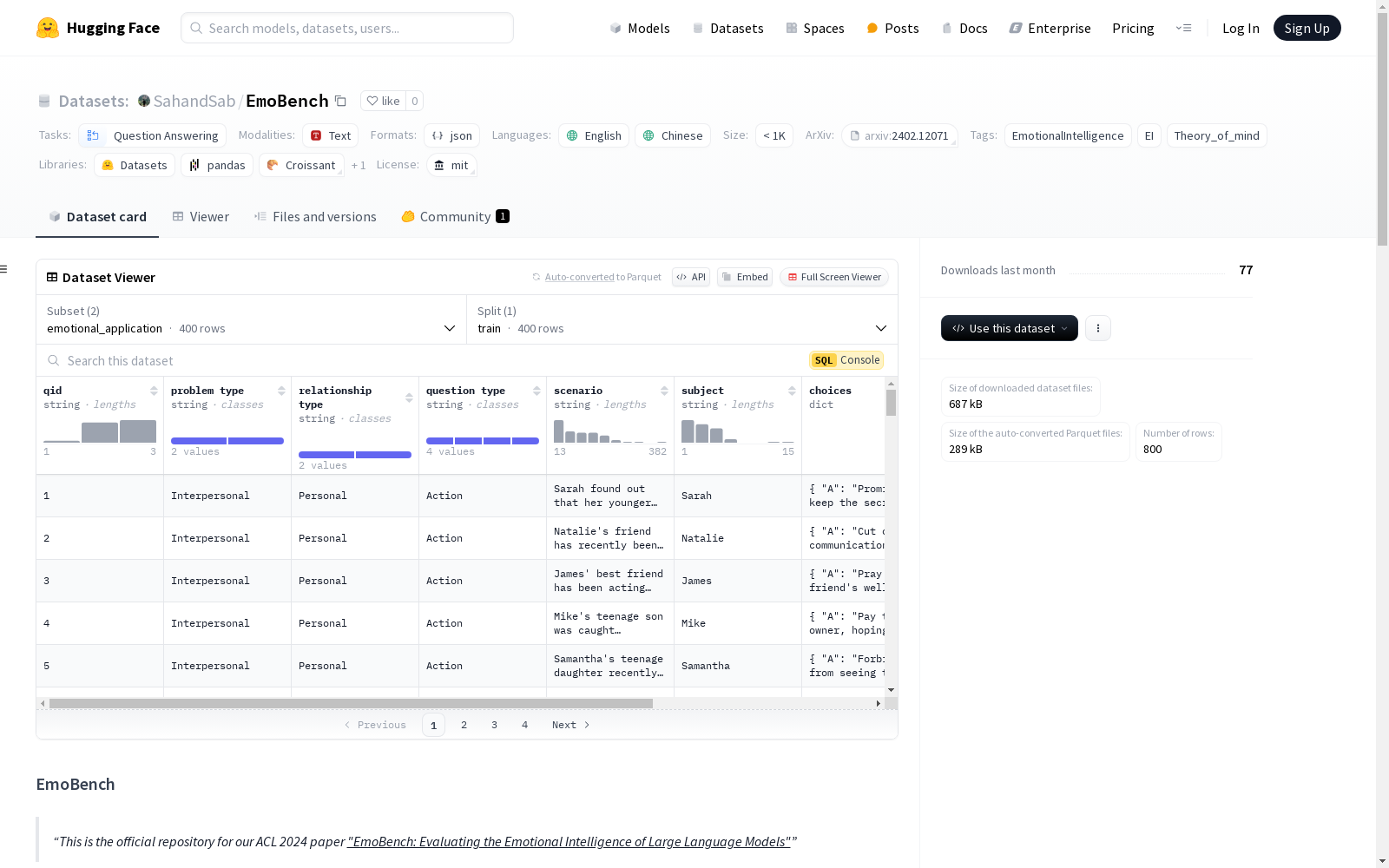Open Posts in the top navigation

pyautogui.click(x=893, y=28)
